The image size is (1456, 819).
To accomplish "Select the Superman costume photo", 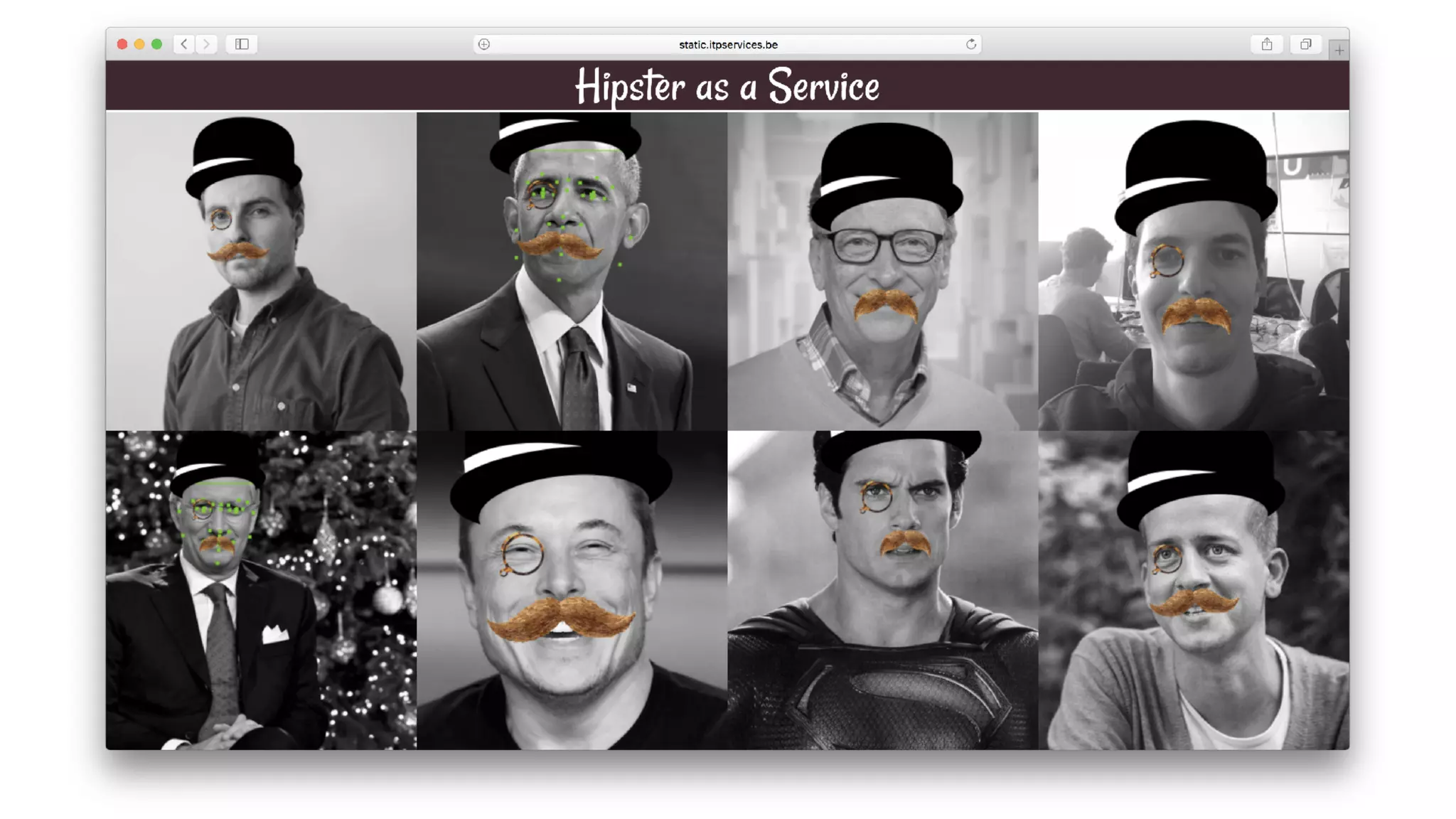I will pos(882,590).
